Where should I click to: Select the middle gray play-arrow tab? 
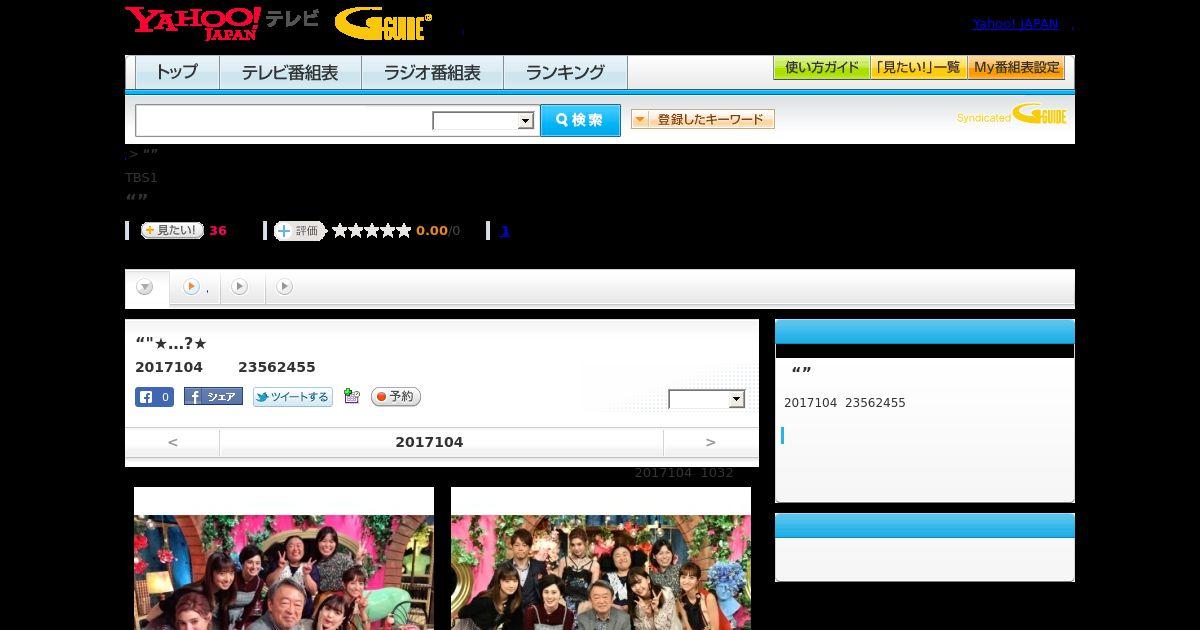(x=239, y=287)
